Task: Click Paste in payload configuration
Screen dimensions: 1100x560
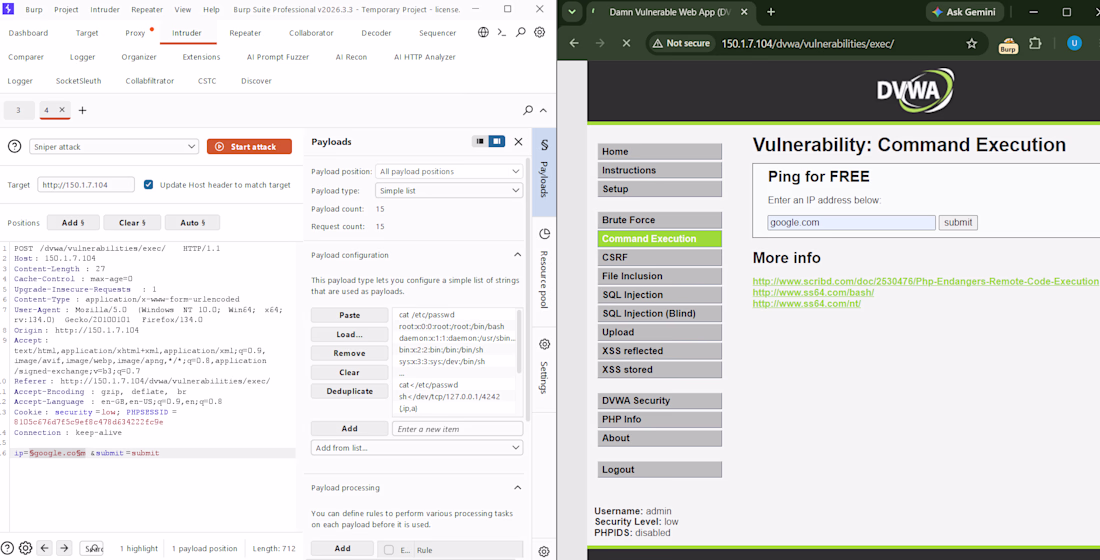Action: point(349,315)
